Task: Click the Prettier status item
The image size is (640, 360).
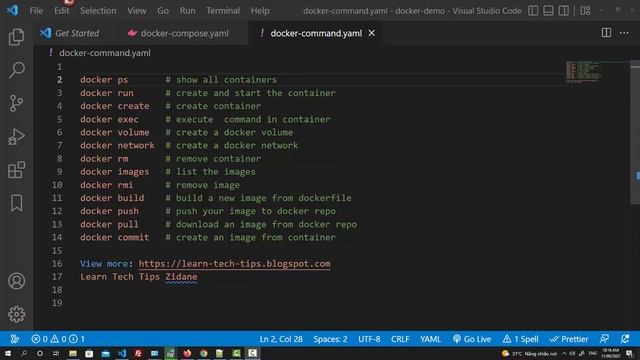Action: pos(569,339)
